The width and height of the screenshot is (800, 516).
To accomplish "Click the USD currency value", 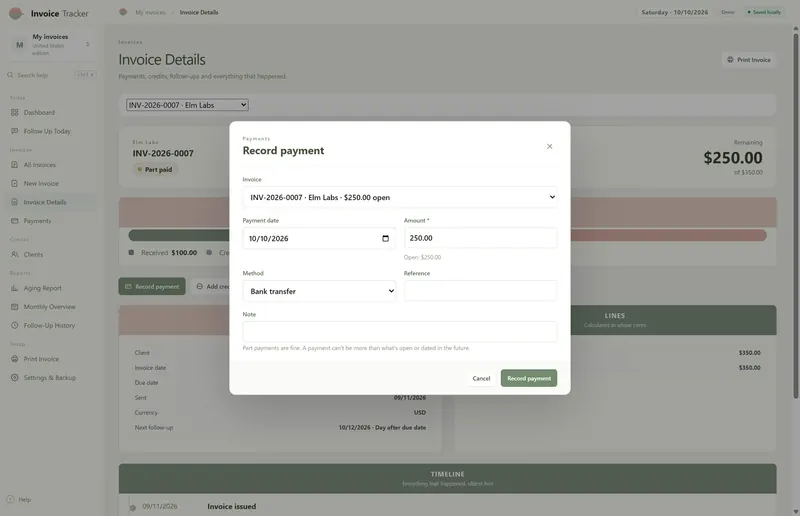I will pyautogui.click(x=419, y=412).
